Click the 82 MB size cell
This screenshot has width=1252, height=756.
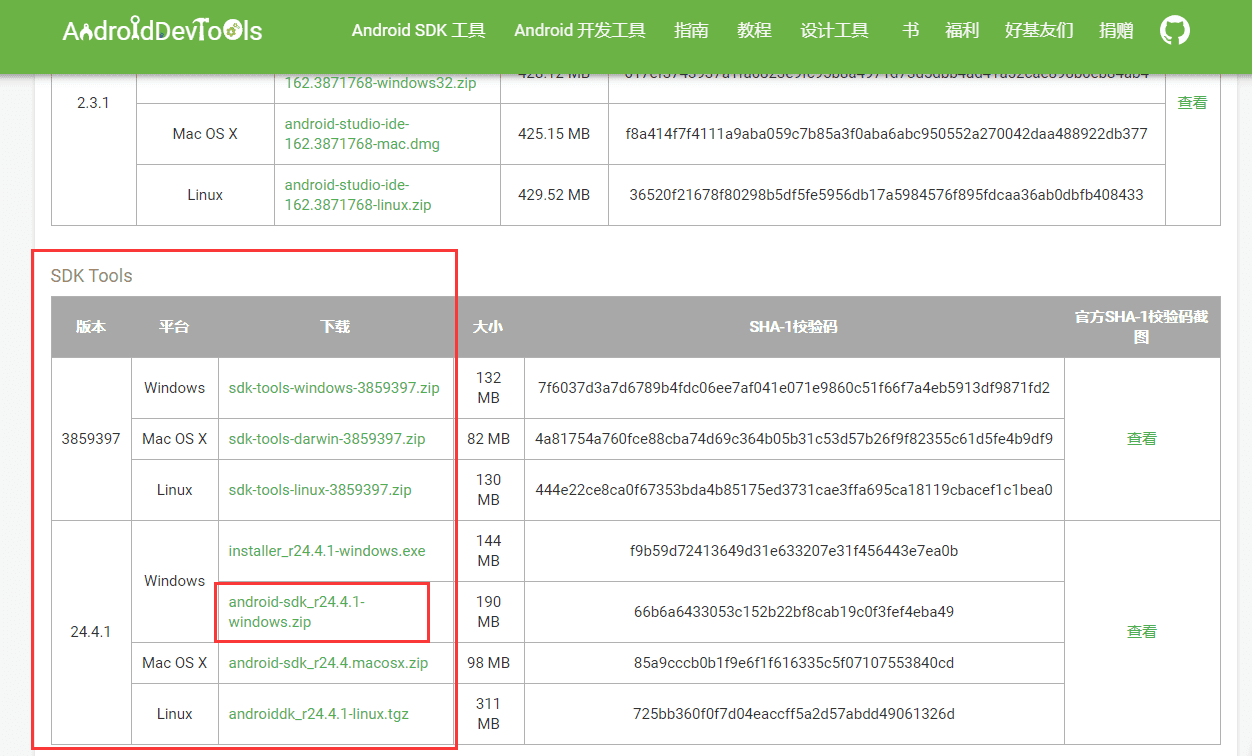(x=488, y=439)
